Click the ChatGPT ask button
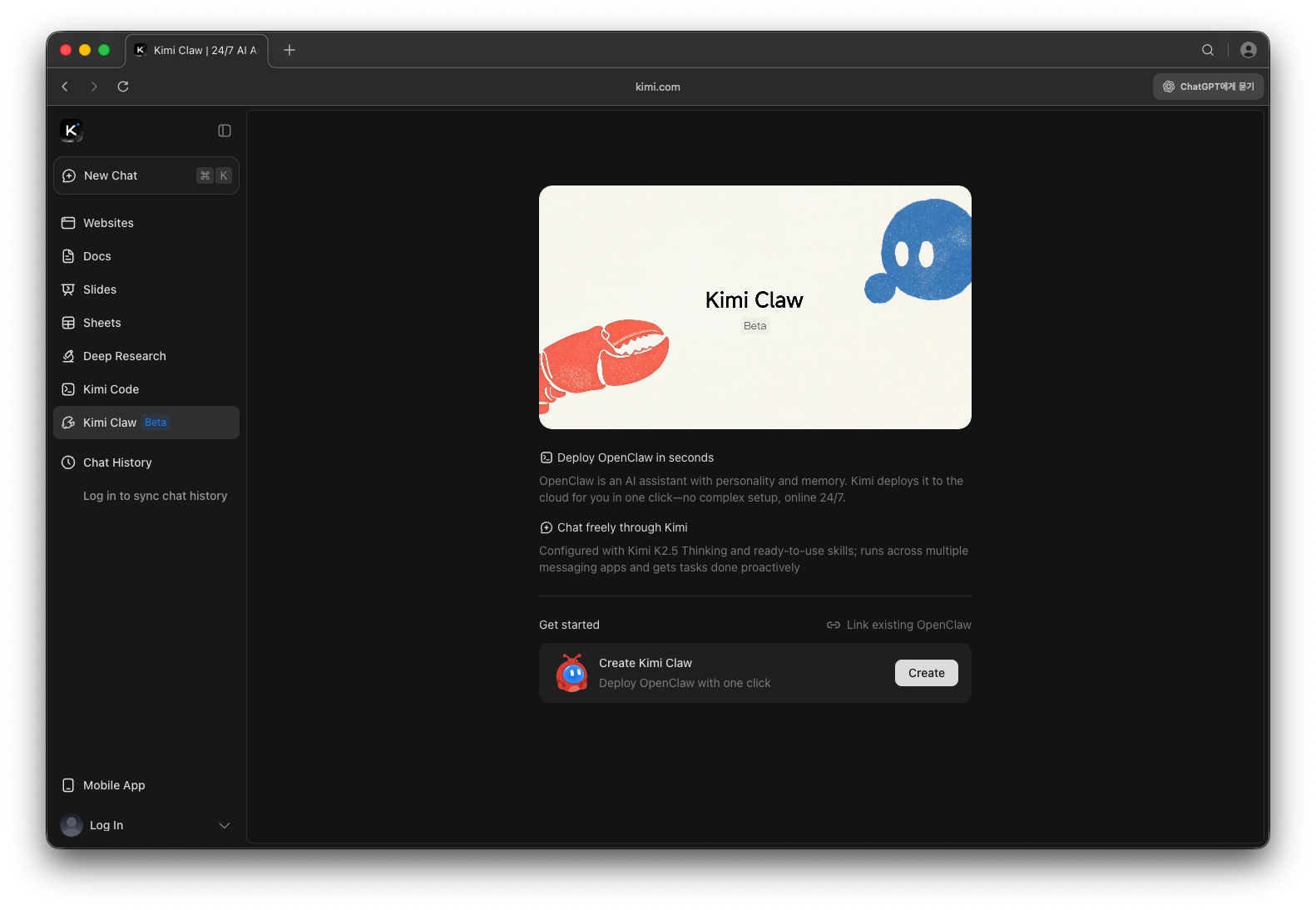Image resolution: width=1316 pixels, height=910 pixels. pyautogui.click(x=1209, y=87)
